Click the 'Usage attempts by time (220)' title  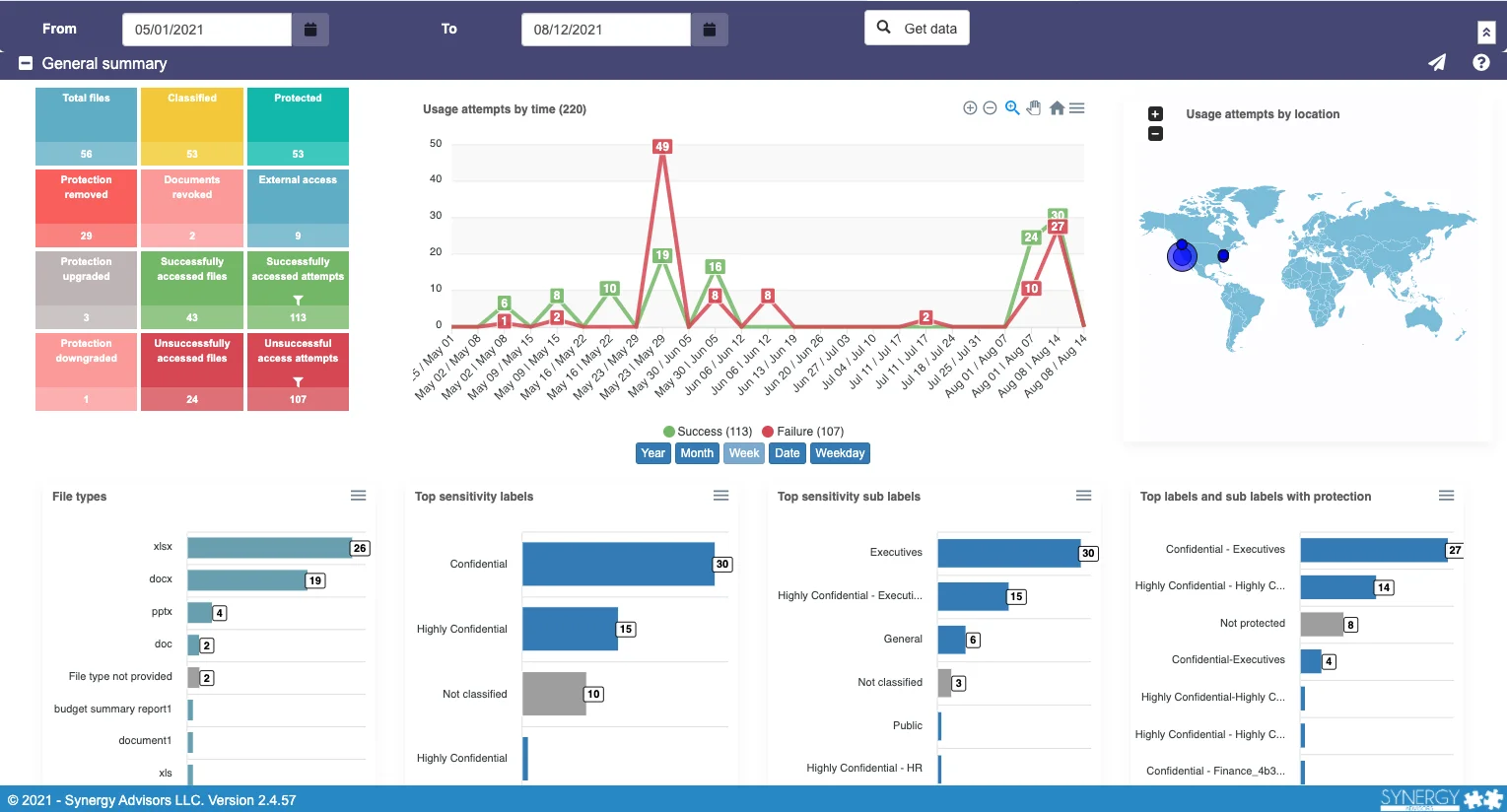click(x=505, y=109)
